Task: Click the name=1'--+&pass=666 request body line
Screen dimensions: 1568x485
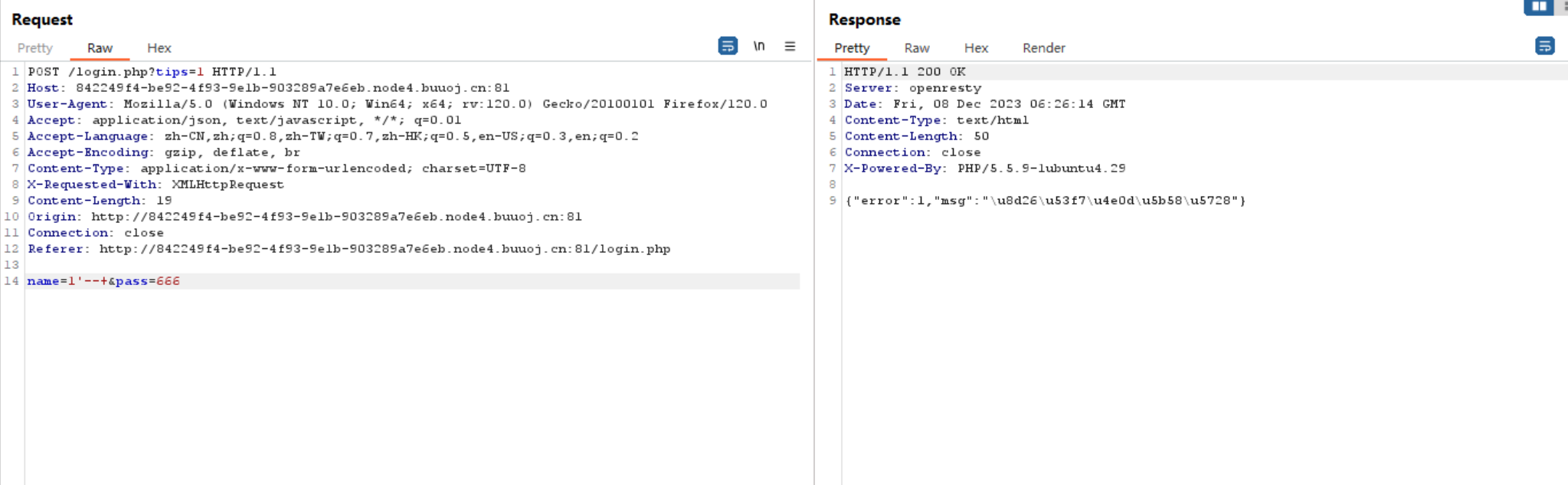Action: (104, 281)
